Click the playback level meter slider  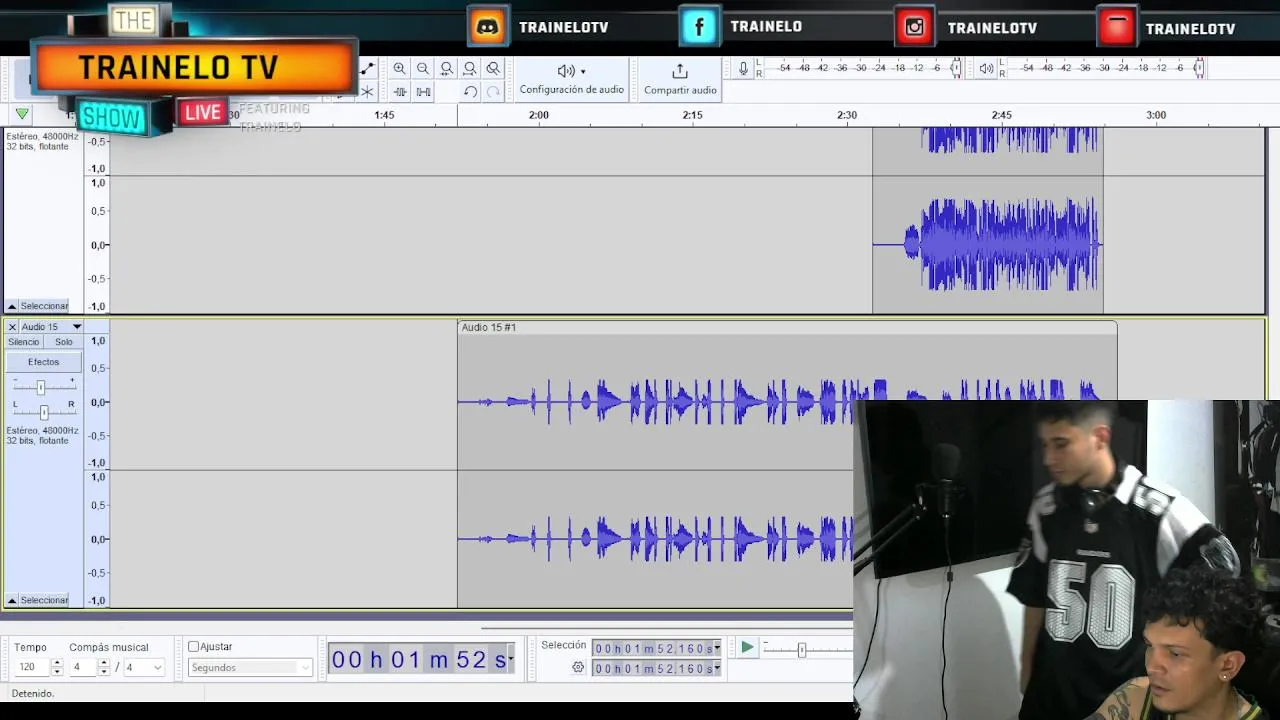1199,68
